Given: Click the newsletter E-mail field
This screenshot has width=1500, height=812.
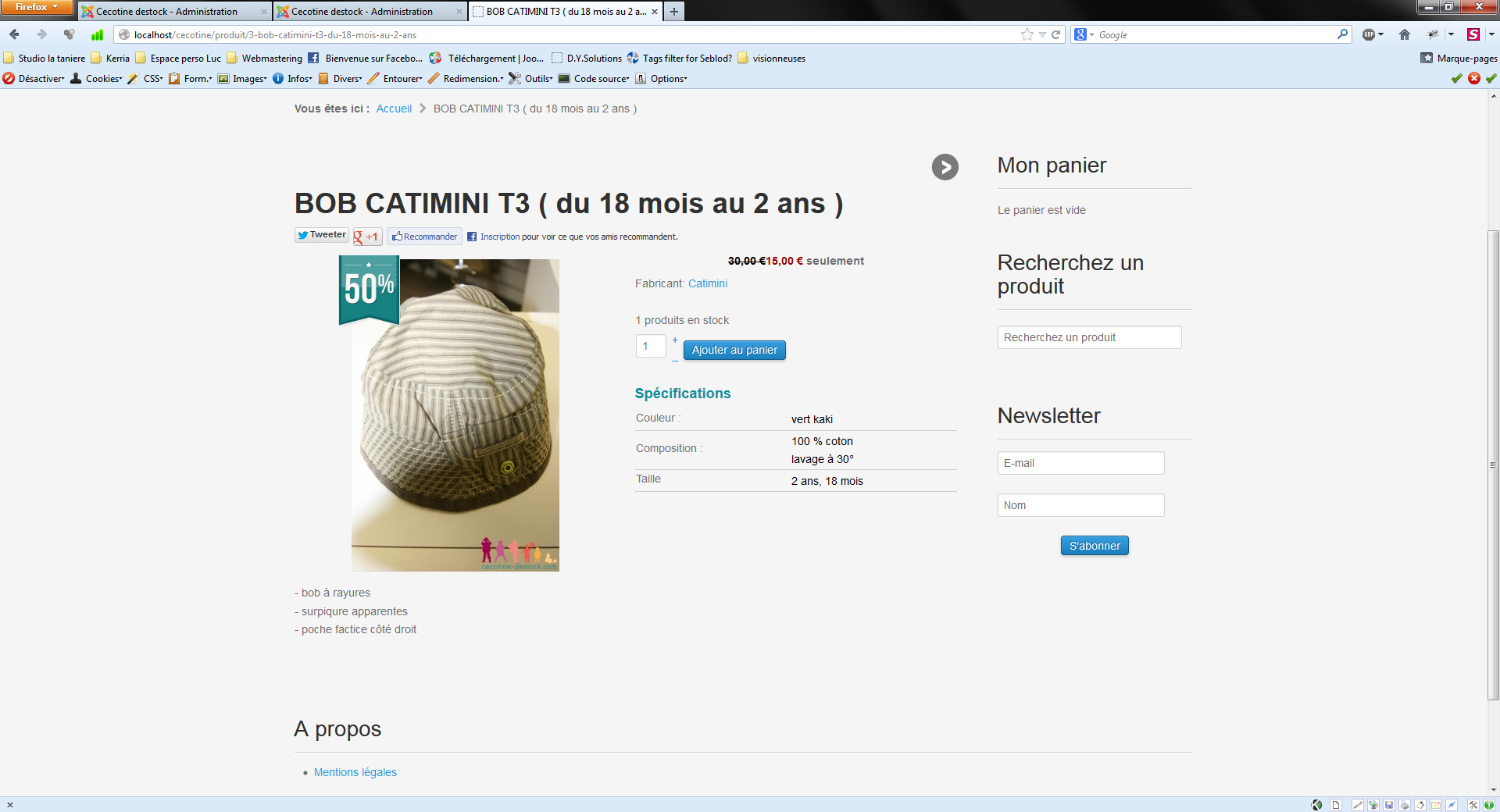Looking at the screenshot, I should (1080, 463).
